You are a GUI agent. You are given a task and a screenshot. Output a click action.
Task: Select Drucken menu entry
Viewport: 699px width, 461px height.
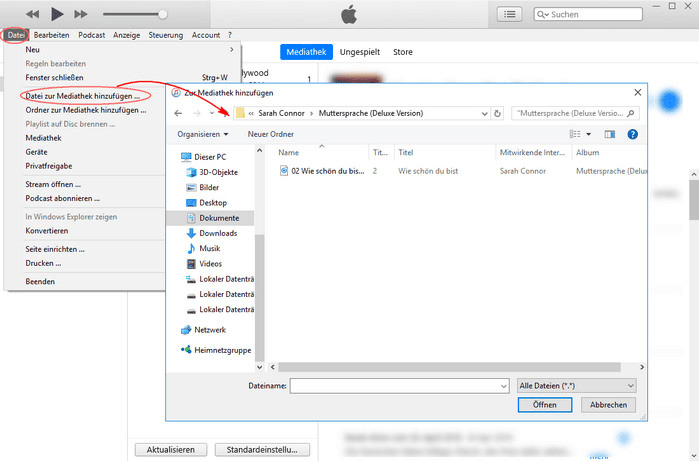coord(43,263)
